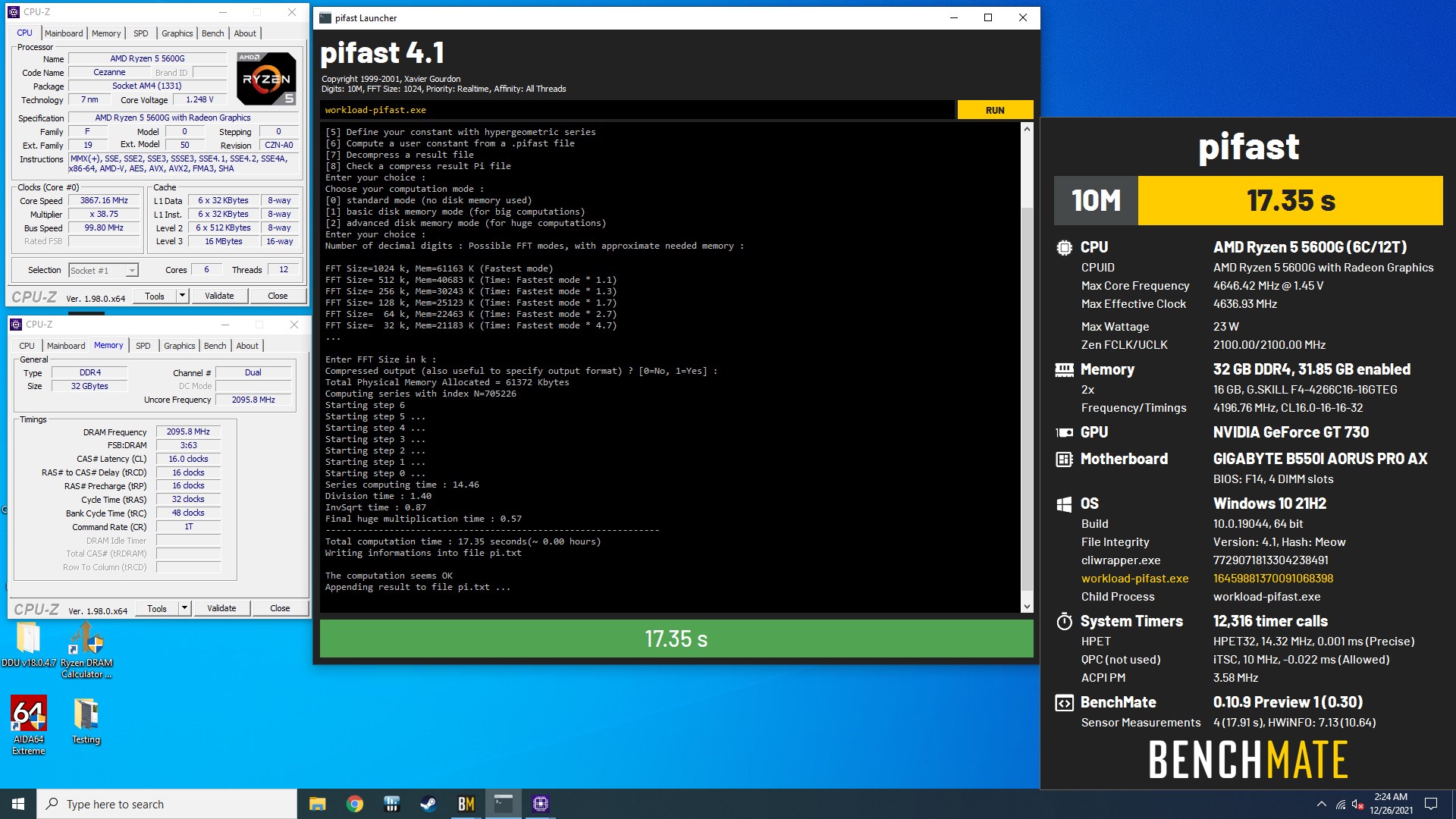Image resolution: width=1456 pixels, height=819 pixels.
Task: Open the notification center icon
Action: pyautogui.click(x=1431, y=804)
